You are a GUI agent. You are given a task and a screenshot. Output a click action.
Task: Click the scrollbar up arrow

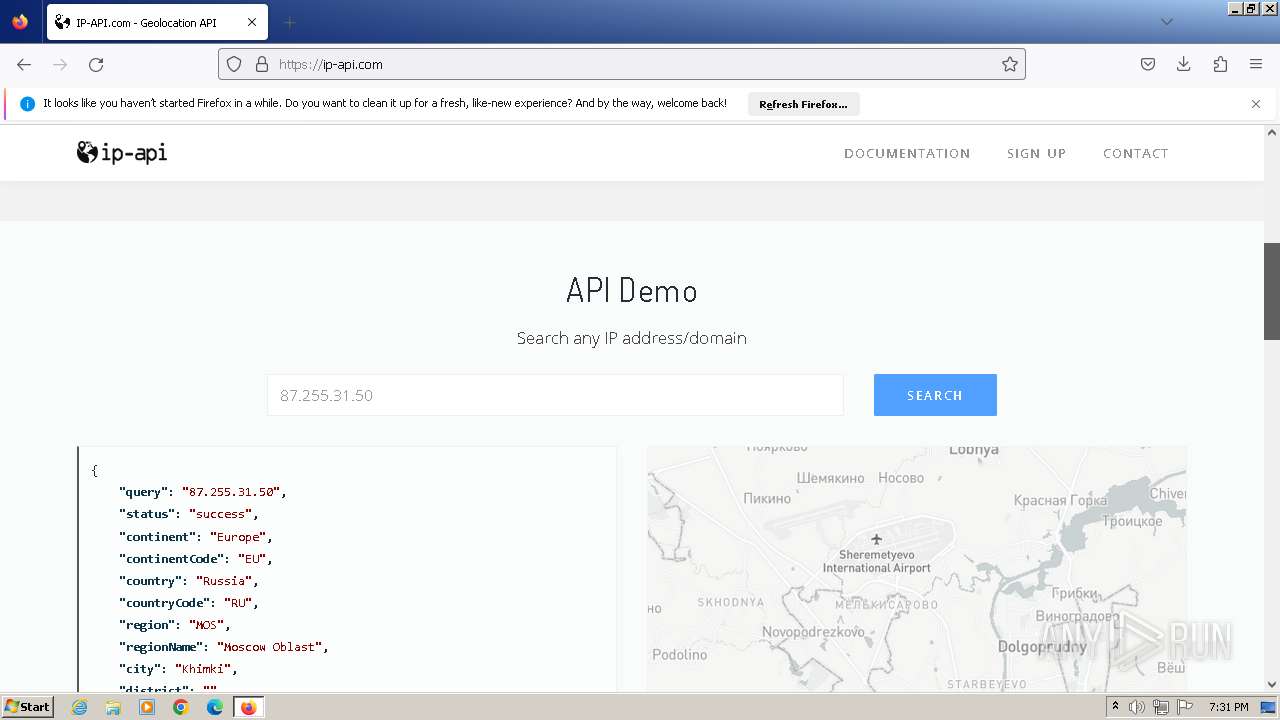click(1272, 132)
